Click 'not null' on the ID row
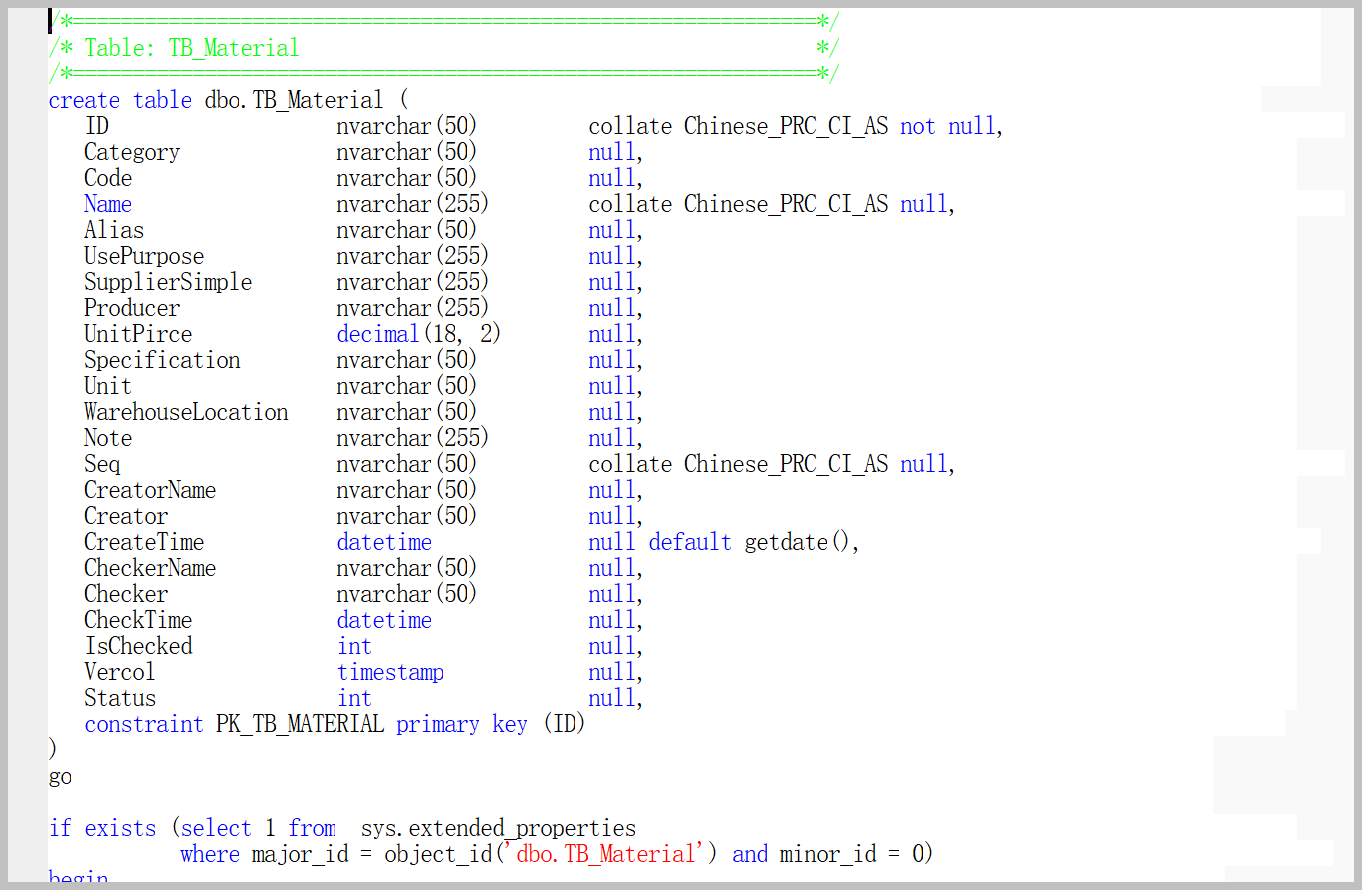The height and width of the screenshot is (890, 1362). point(948,126)
